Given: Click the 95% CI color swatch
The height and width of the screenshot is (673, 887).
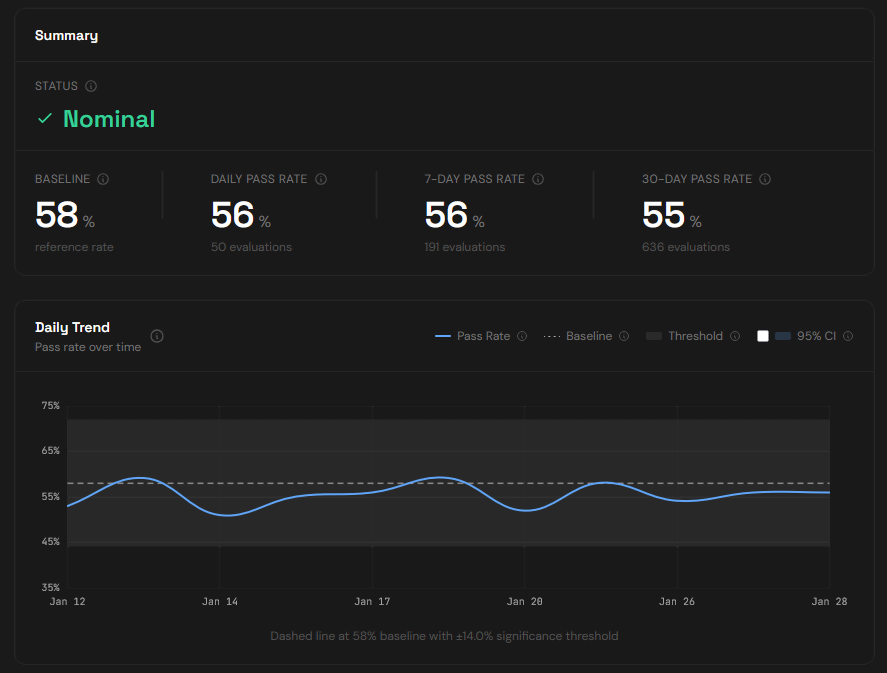Looking at the screenshot, I should [783, 337].
